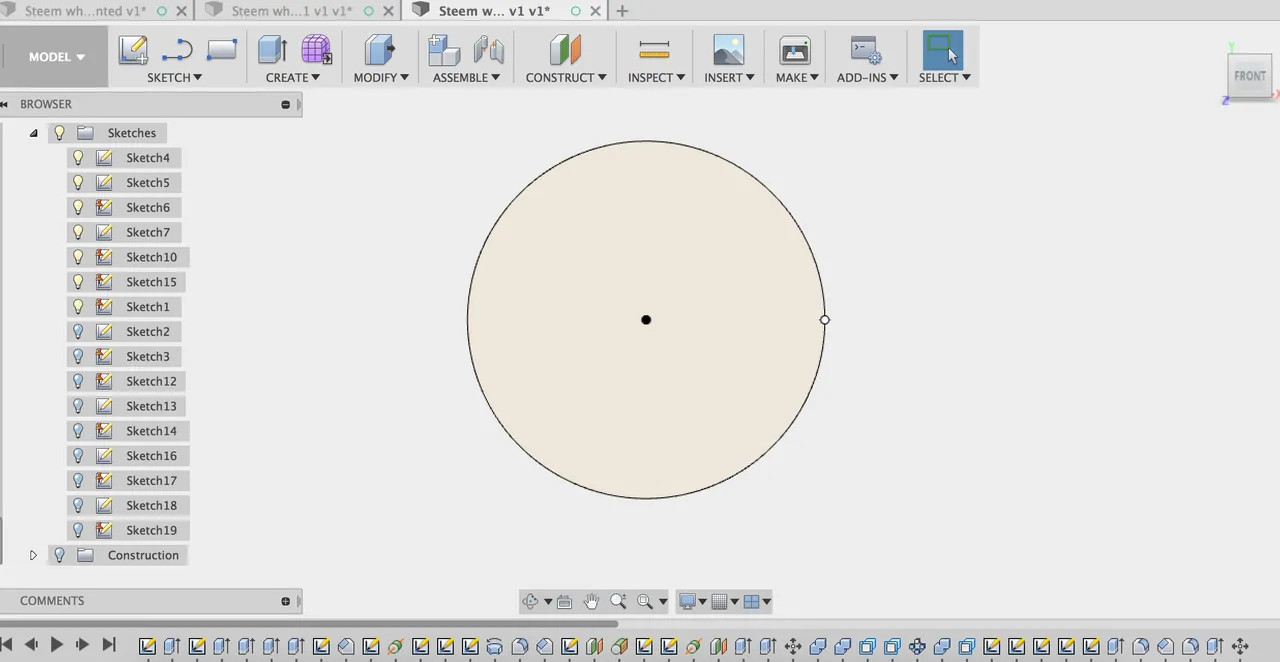Jump to timeline start
Viewport: 1280px width, 662px height.
click(x=5, y=645)
